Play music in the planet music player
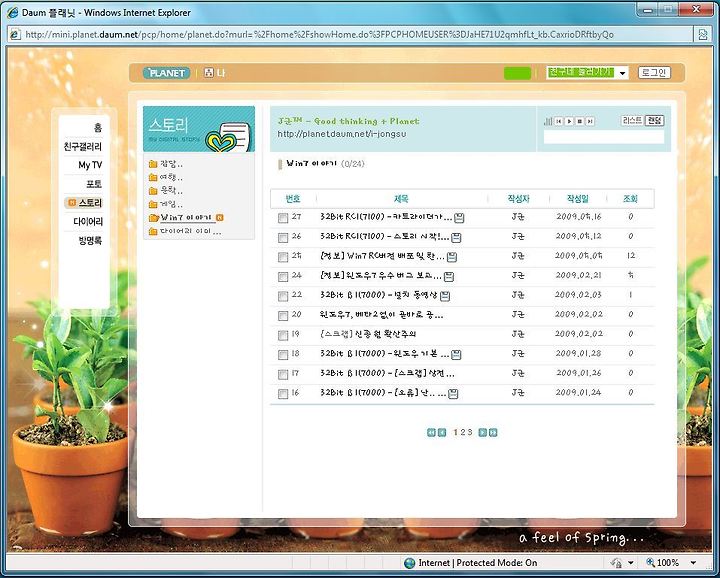This screenshot has height=578, width=720. coord(569,121)
